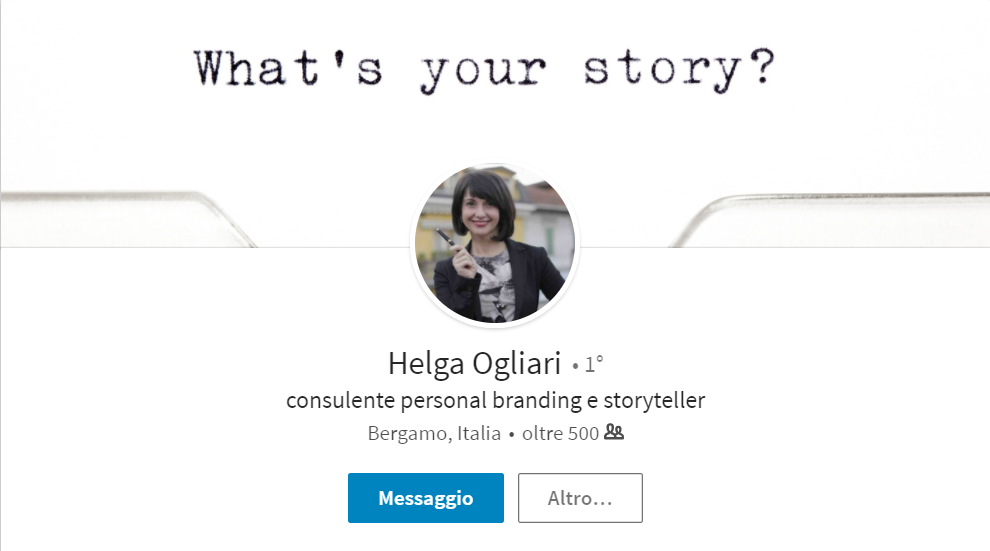This screenshot has width=990, height=551.
Task: Click 'story?' in the cover banner
Action: (678, 67)
